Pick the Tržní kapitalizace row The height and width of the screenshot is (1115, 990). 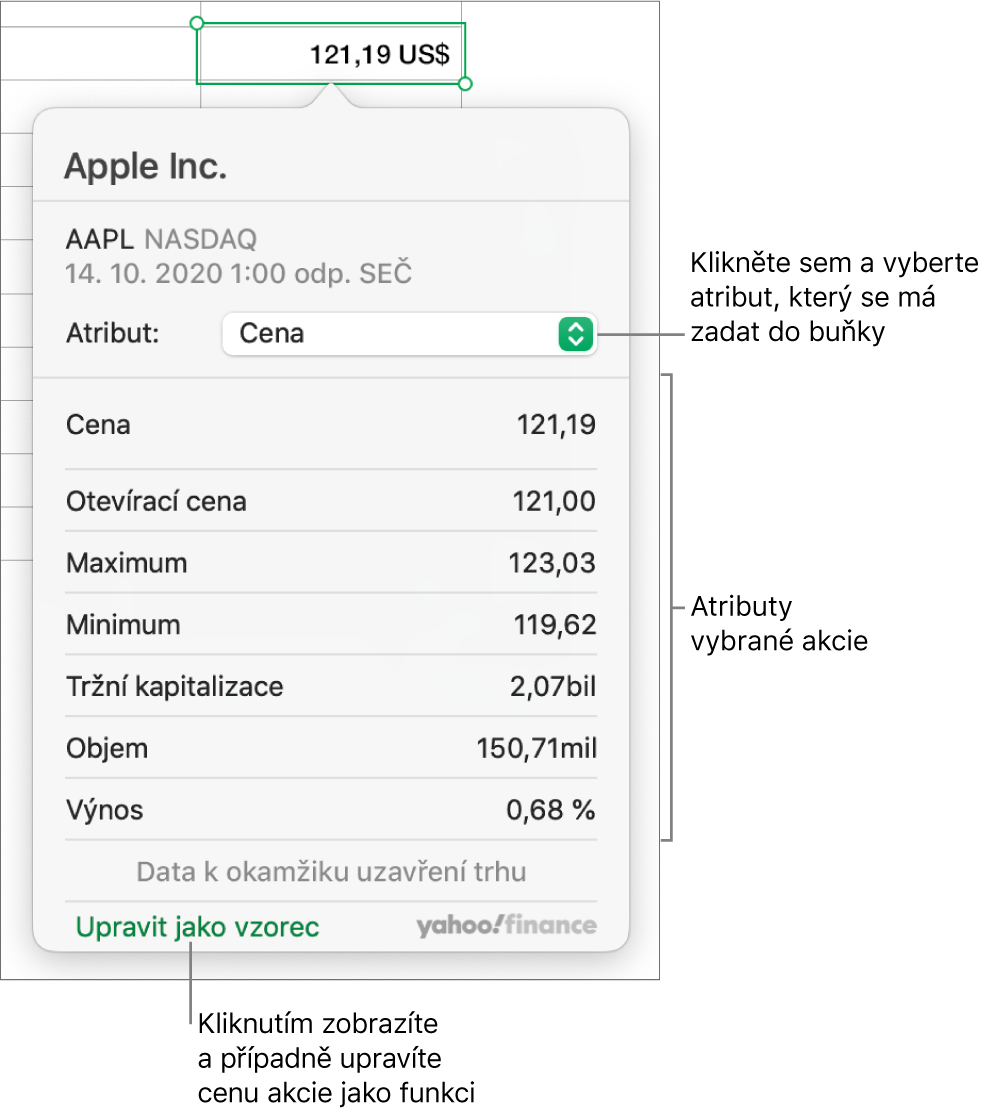coord(331,686)
